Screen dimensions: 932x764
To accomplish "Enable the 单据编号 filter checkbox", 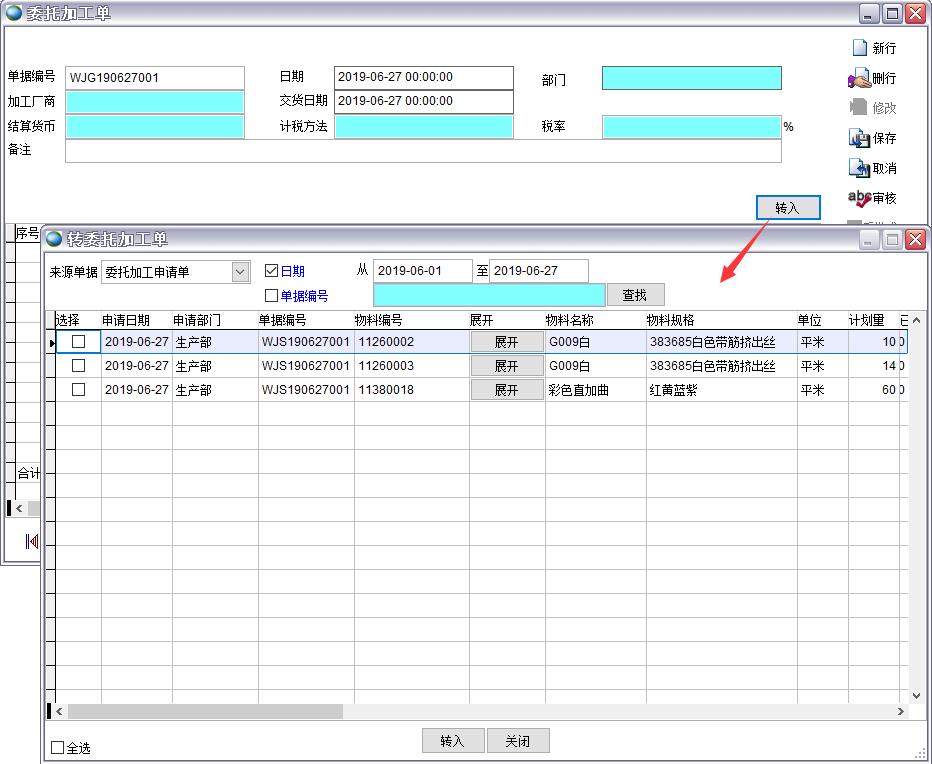I will click(x=271, y=296).
